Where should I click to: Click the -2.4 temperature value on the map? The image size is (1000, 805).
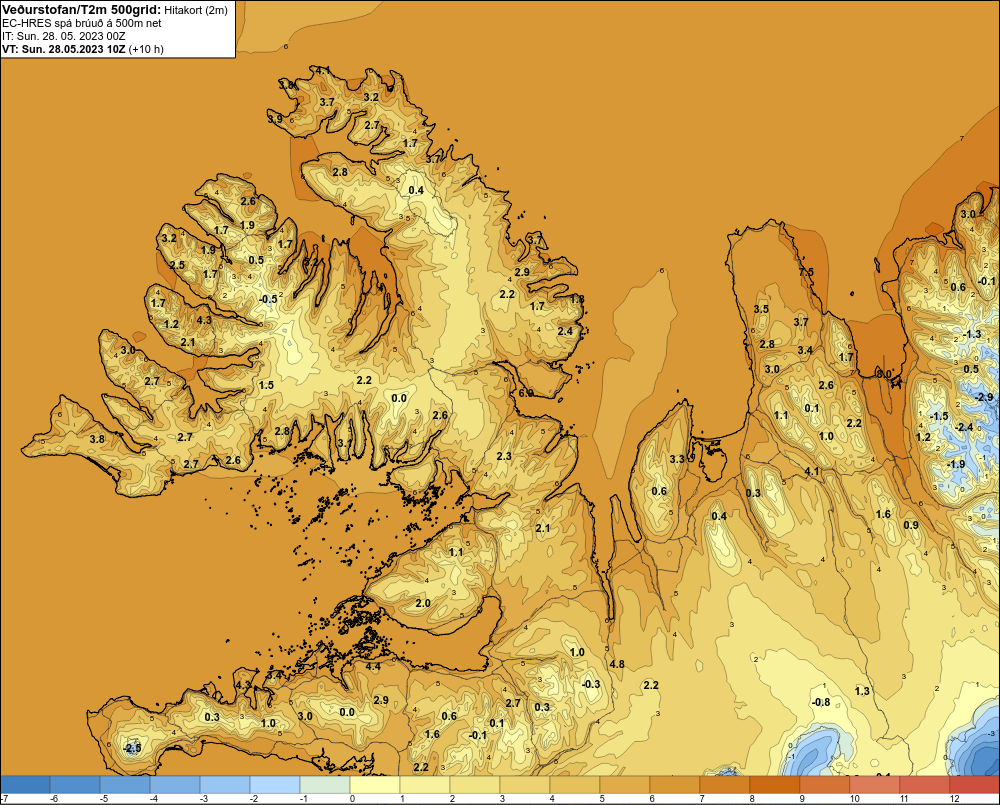(x=964, y=427)
